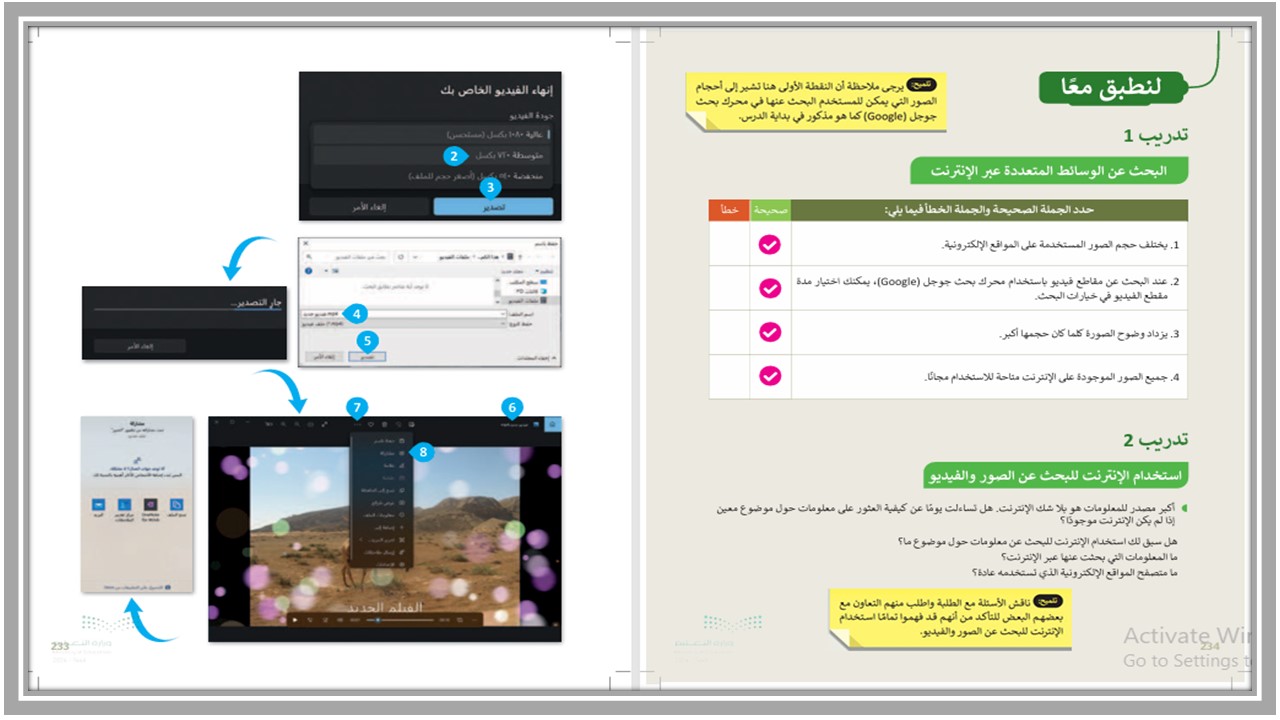Cancel the finish-video dialog with إلغاء الأمر
1280x720 pixels.
[370, 206]
